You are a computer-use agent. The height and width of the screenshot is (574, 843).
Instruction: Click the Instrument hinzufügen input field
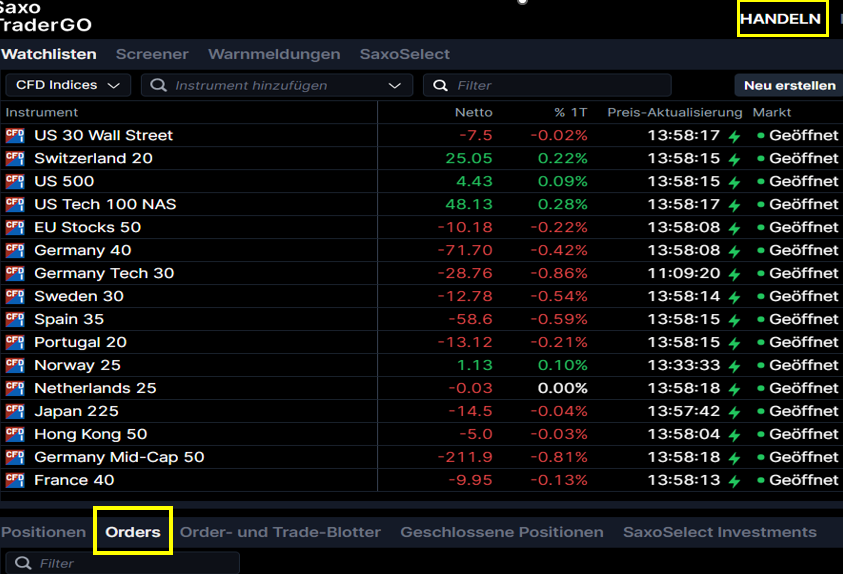pyautogui.click(x=277, y=85)
